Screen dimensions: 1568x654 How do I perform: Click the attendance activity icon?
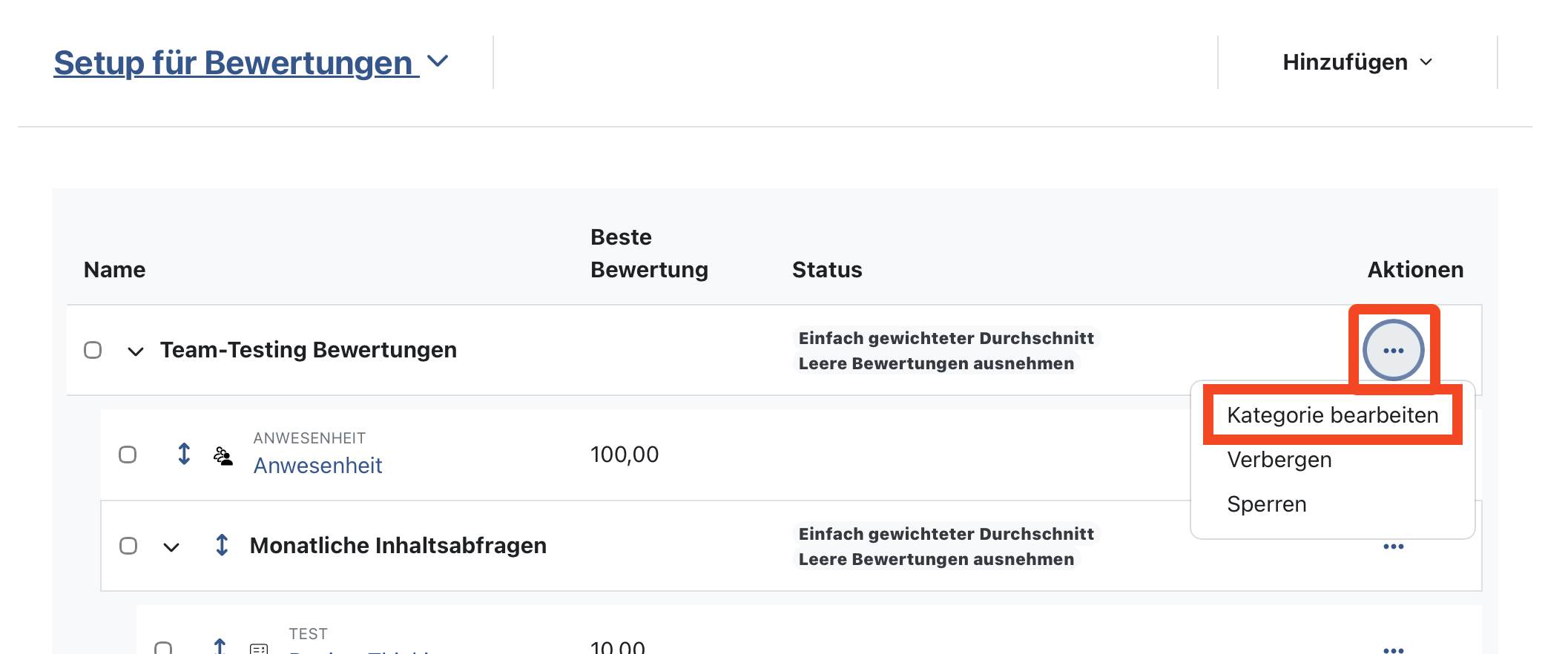223,455
